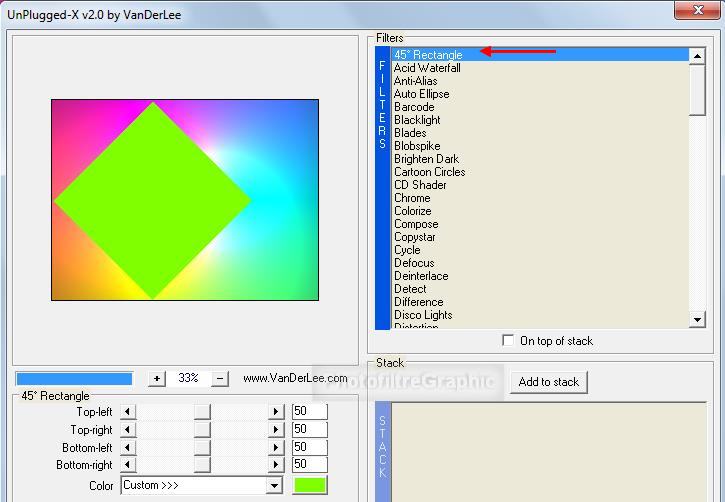Pick the Blacklight filter
The image size is (725, 502).
[417, 120]
